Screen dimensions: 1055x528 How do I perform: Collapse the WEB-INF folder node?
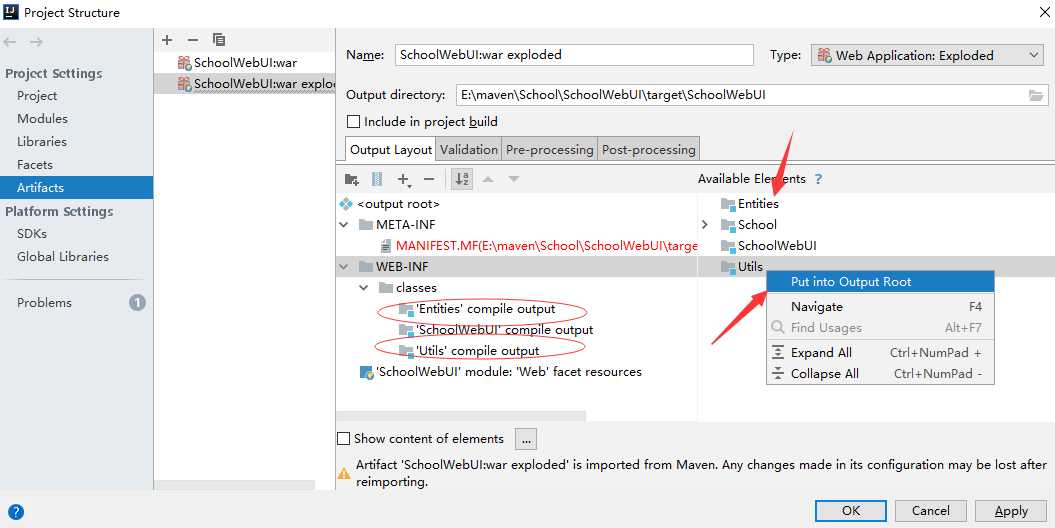pyautogui.click(x=344, y=266)
